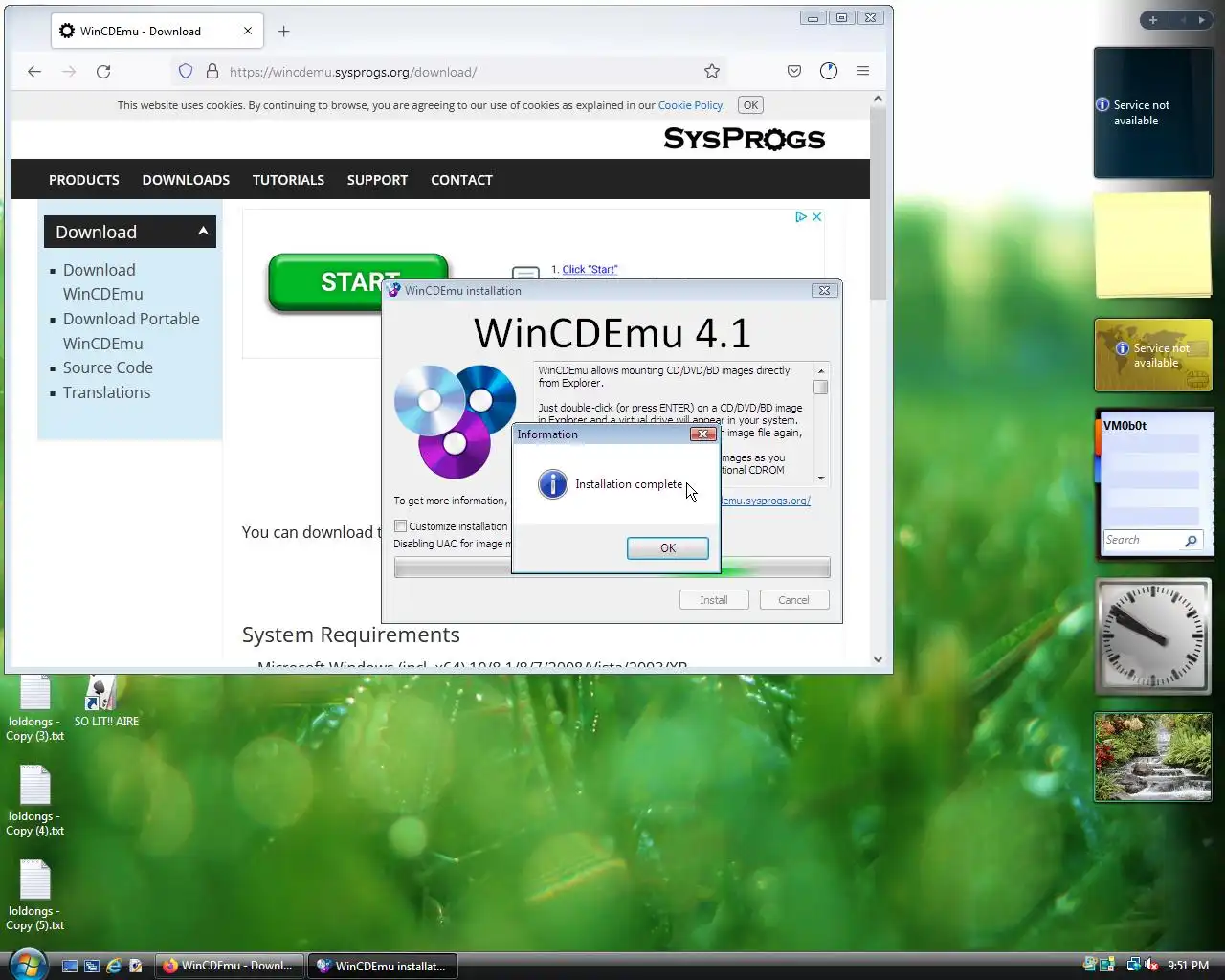Click the disabled Install button
Image resolution: width=1225 pixels, height=980 pixels.
click(x=714, y=600)
